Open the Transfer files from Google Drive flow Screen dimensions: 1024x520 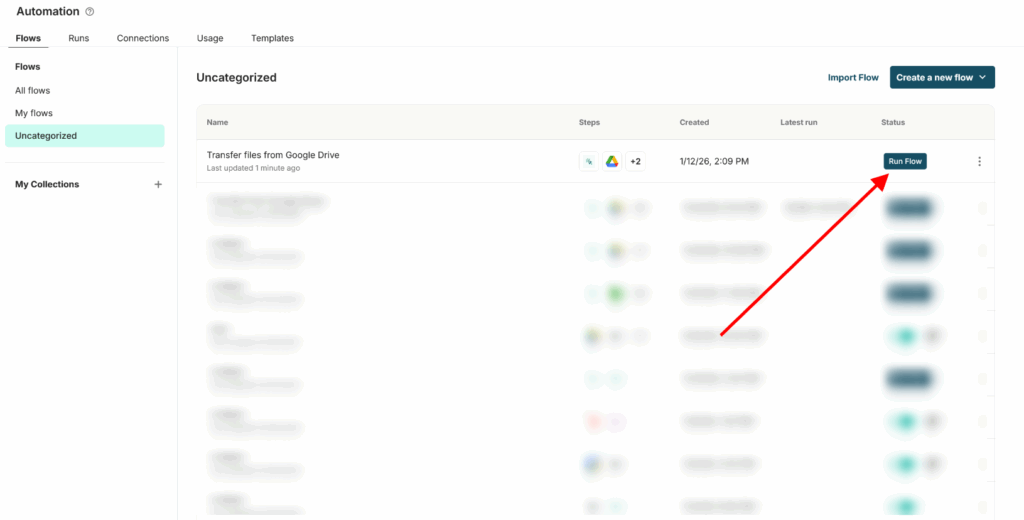click(273, 155)
